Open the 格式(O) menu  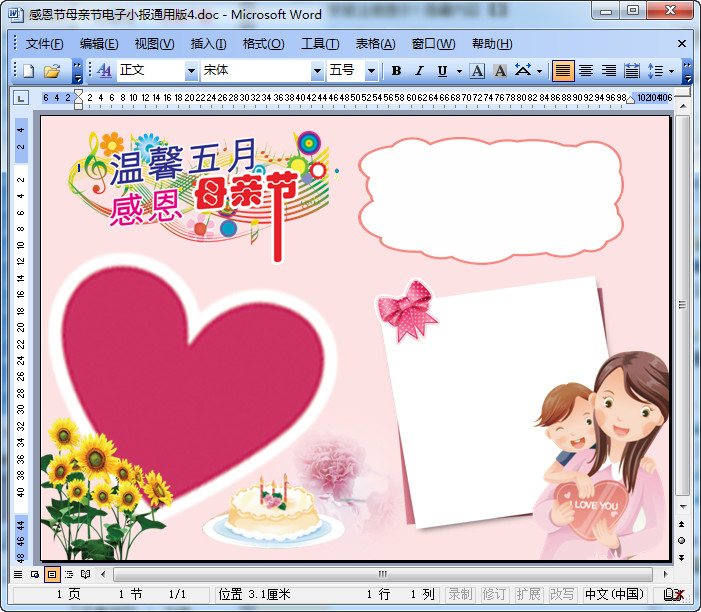[x=263, y=44]
